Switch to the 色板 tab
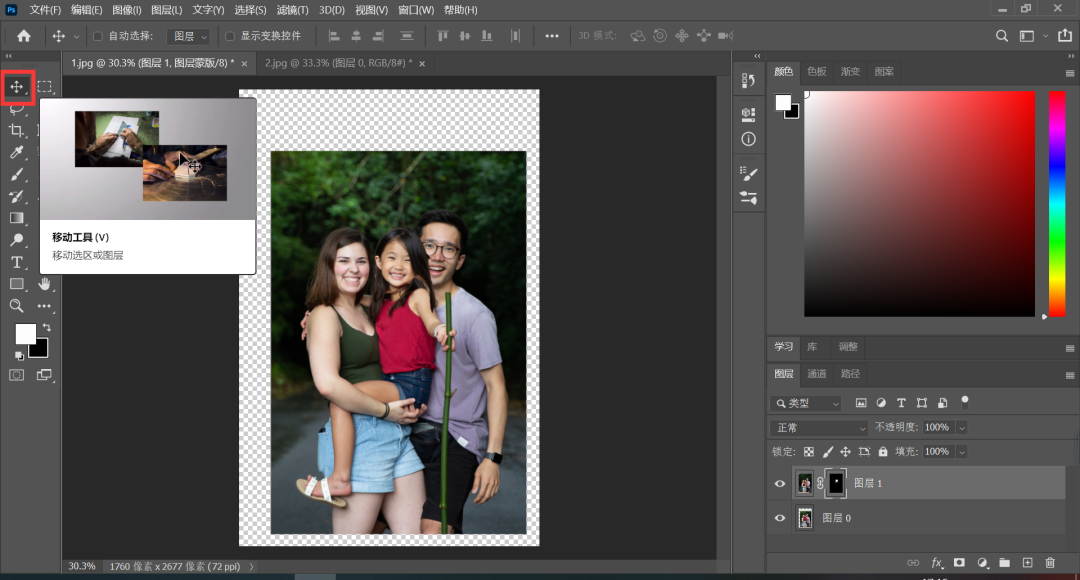This screenshot has height=580, width=1080. click(816, 72)
